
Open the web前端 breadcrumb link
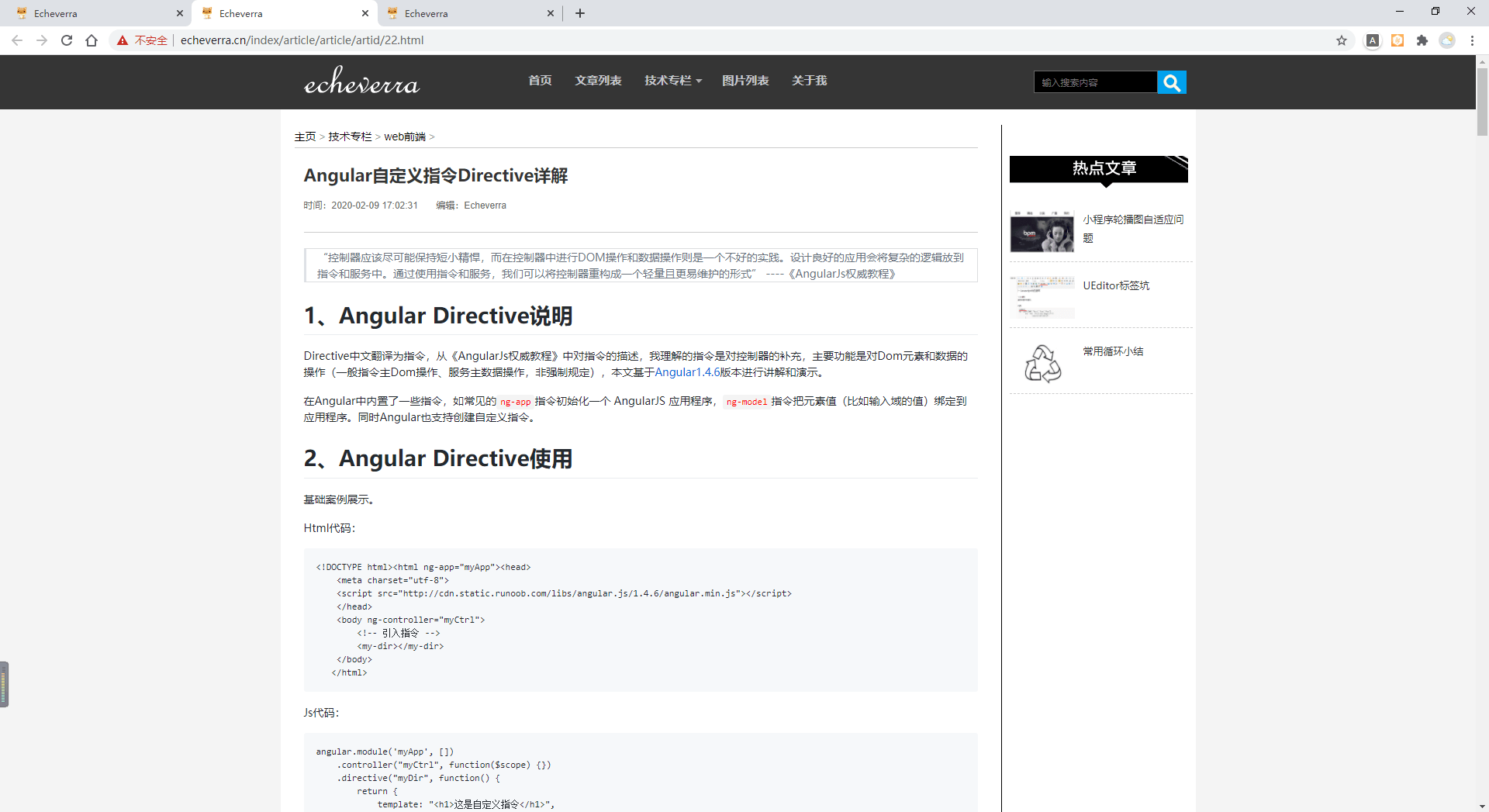pos(405,136)
